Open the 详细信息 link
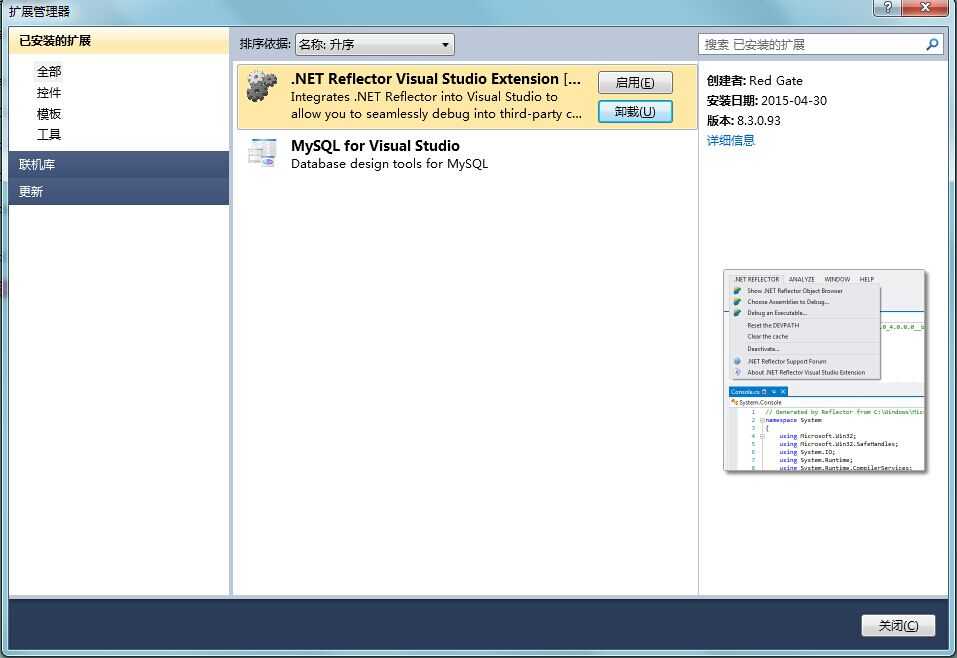 click(x=731, y=140)
